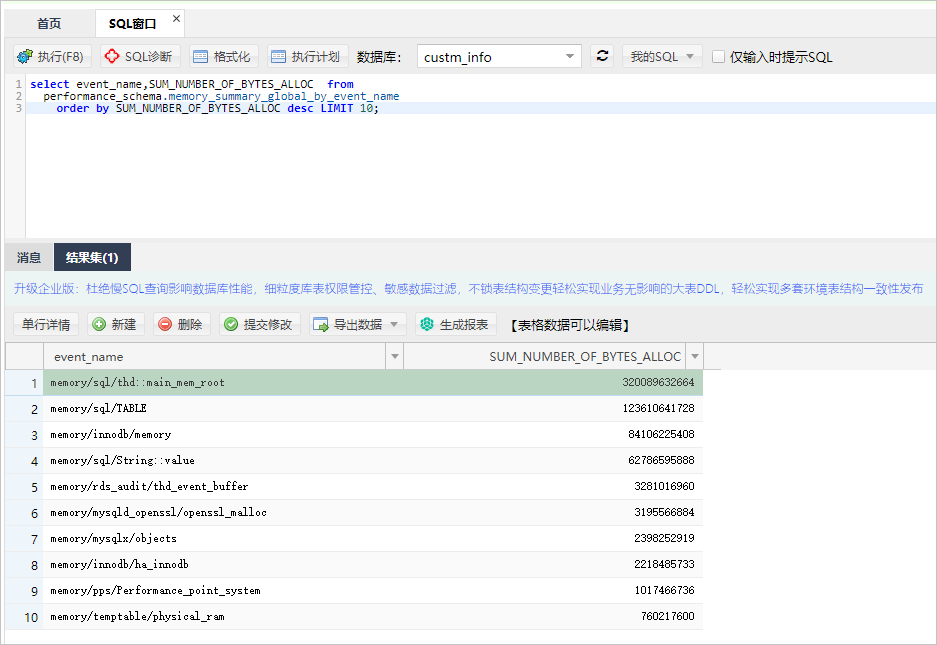Close the SQL窗口 tab

[176, 19]
